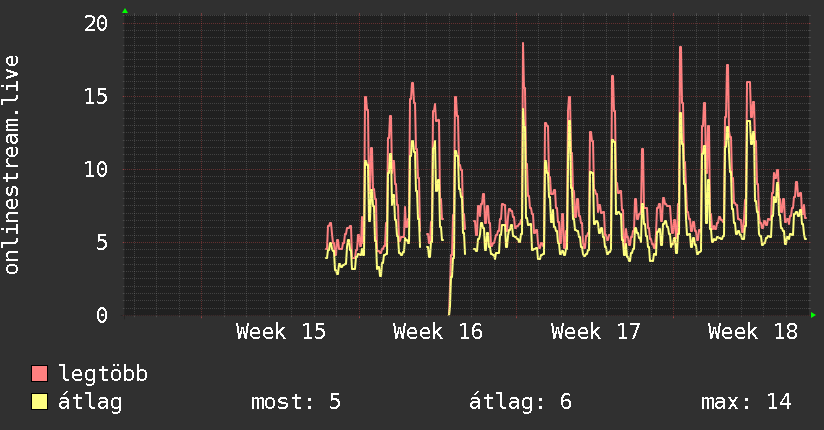Click the y-axis value 10
The image size is (824, 430).
[x=96, y=169]
